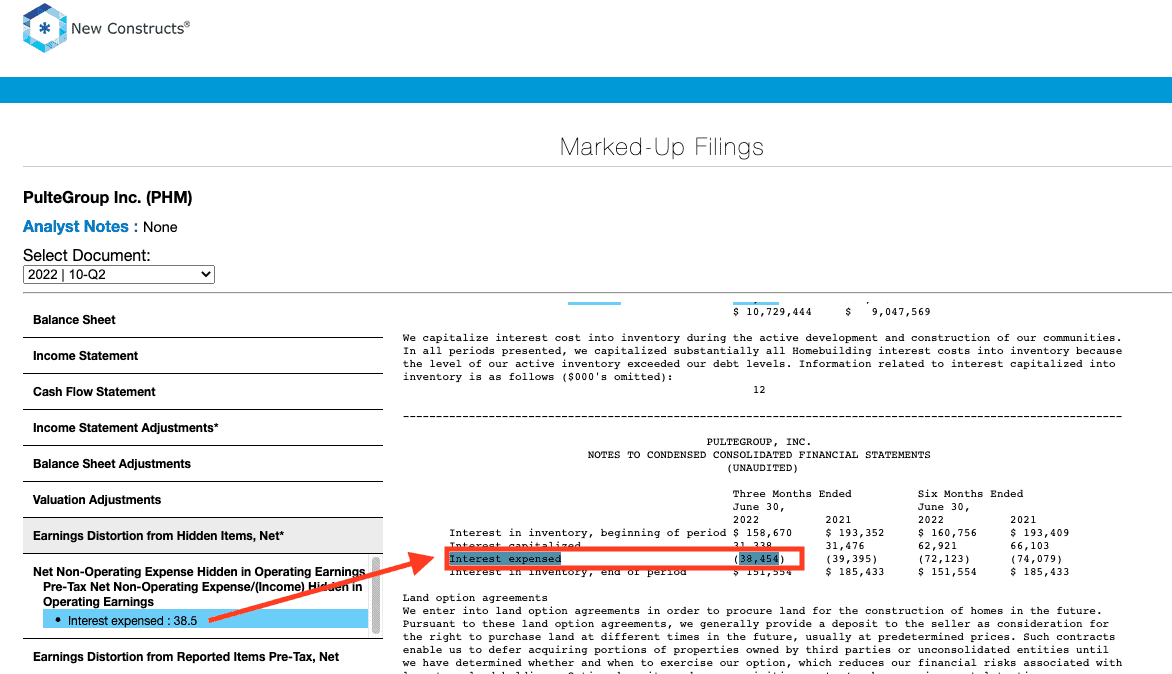1172x674 pixels.
Task: Click the 62,921 interest capitalized value
Action: (x=937, y=545)
